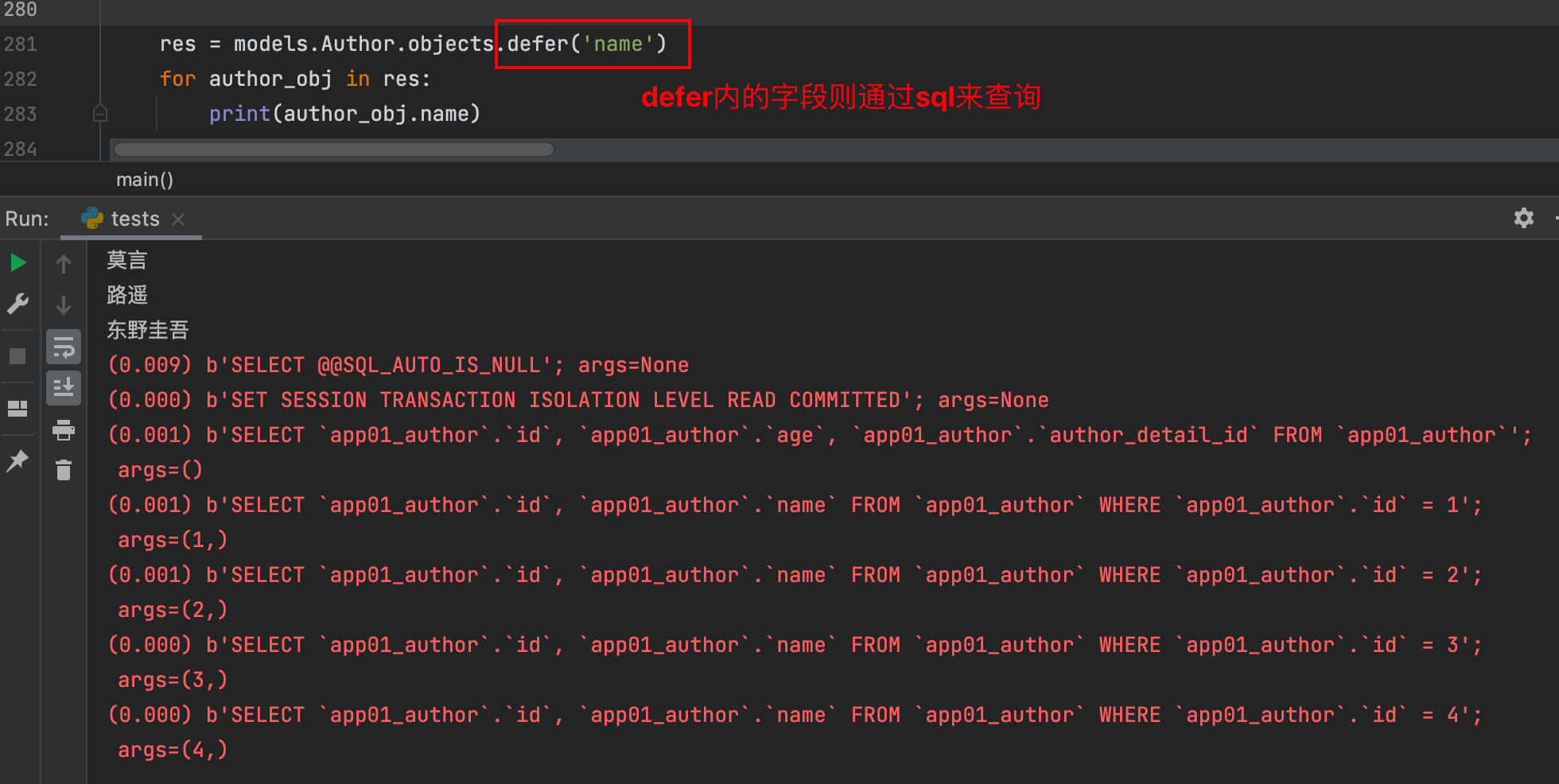Click line number 281 in the gutter
This screenshot has height=784, width=1559.
(x=21, y=44)
